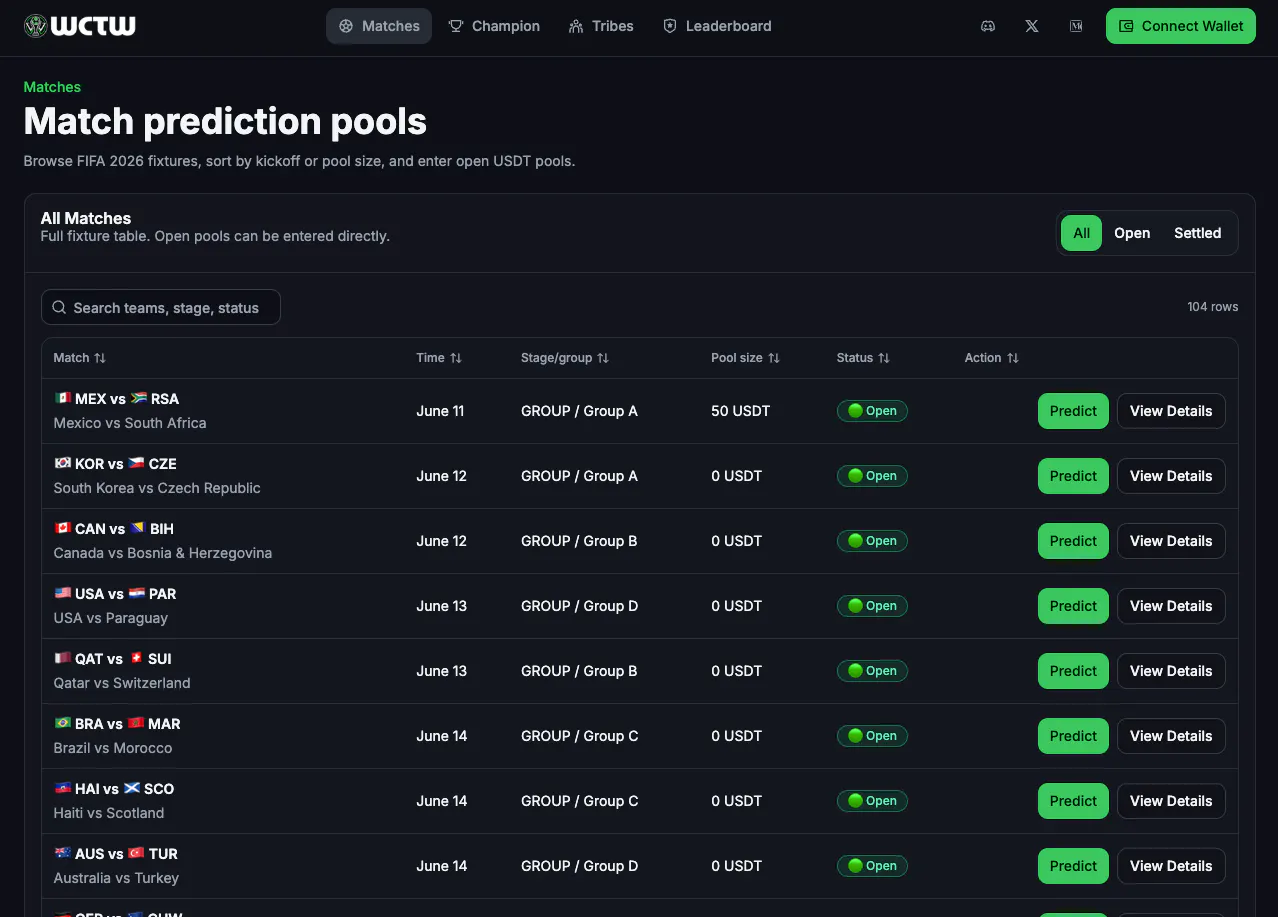
Task: View Details for Brazil vs Morocco
Action: (1171, 736)
